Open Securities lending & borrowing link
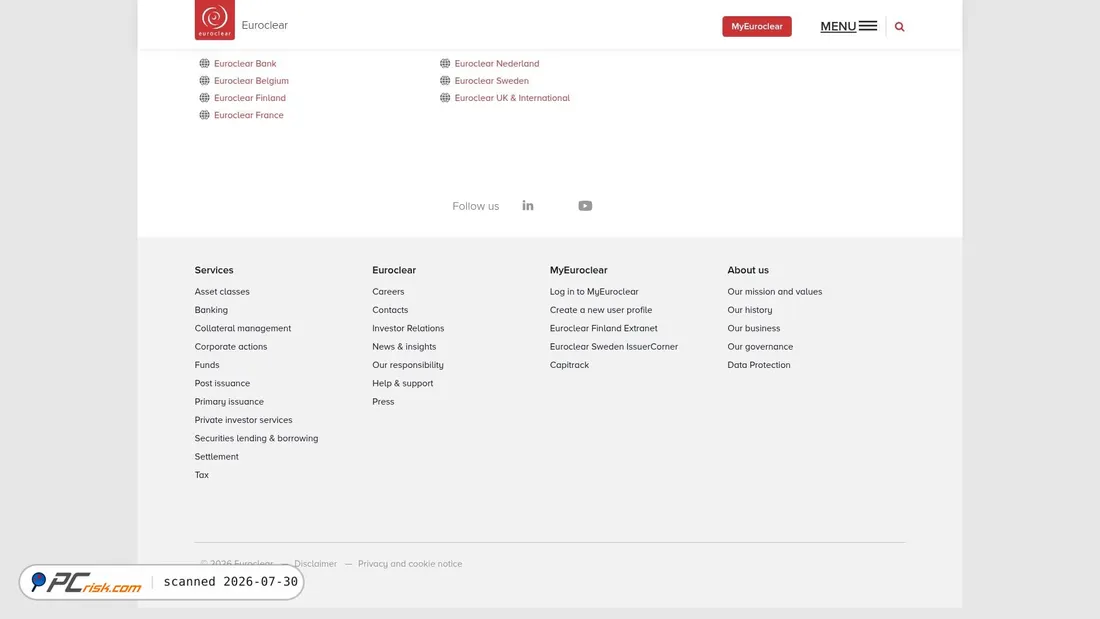 coord(256,438)
